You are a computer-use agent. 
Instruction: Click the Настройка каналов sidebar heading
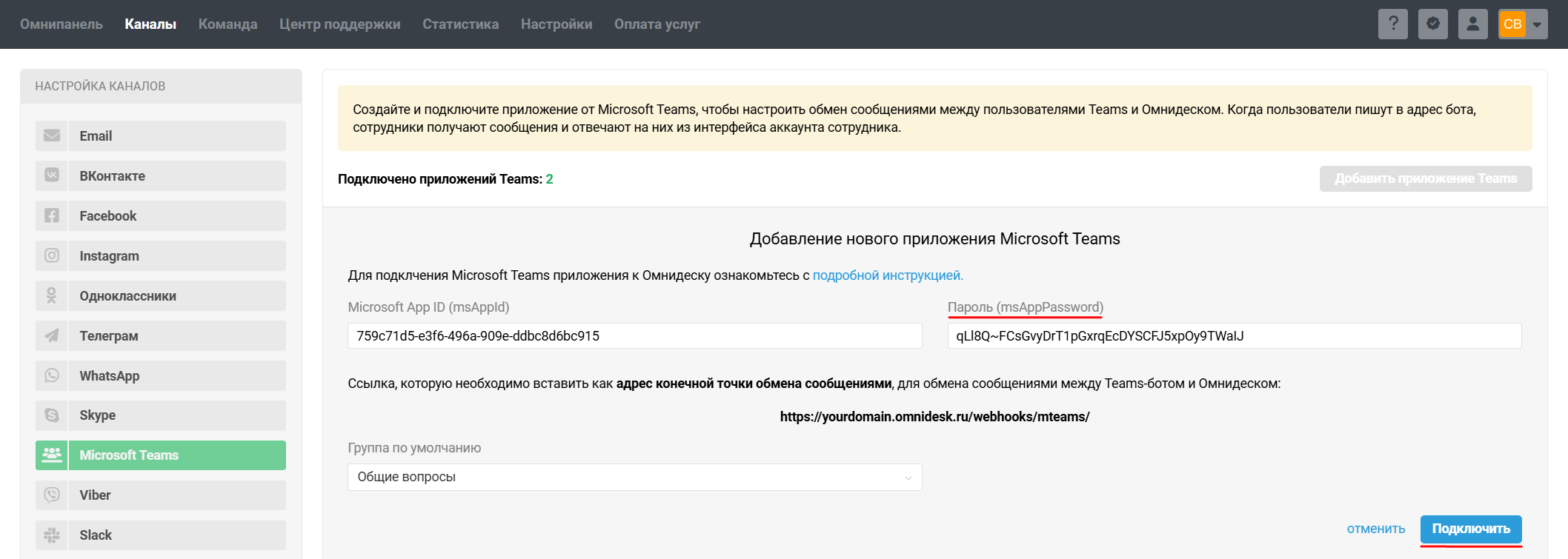tap(100, 86)
